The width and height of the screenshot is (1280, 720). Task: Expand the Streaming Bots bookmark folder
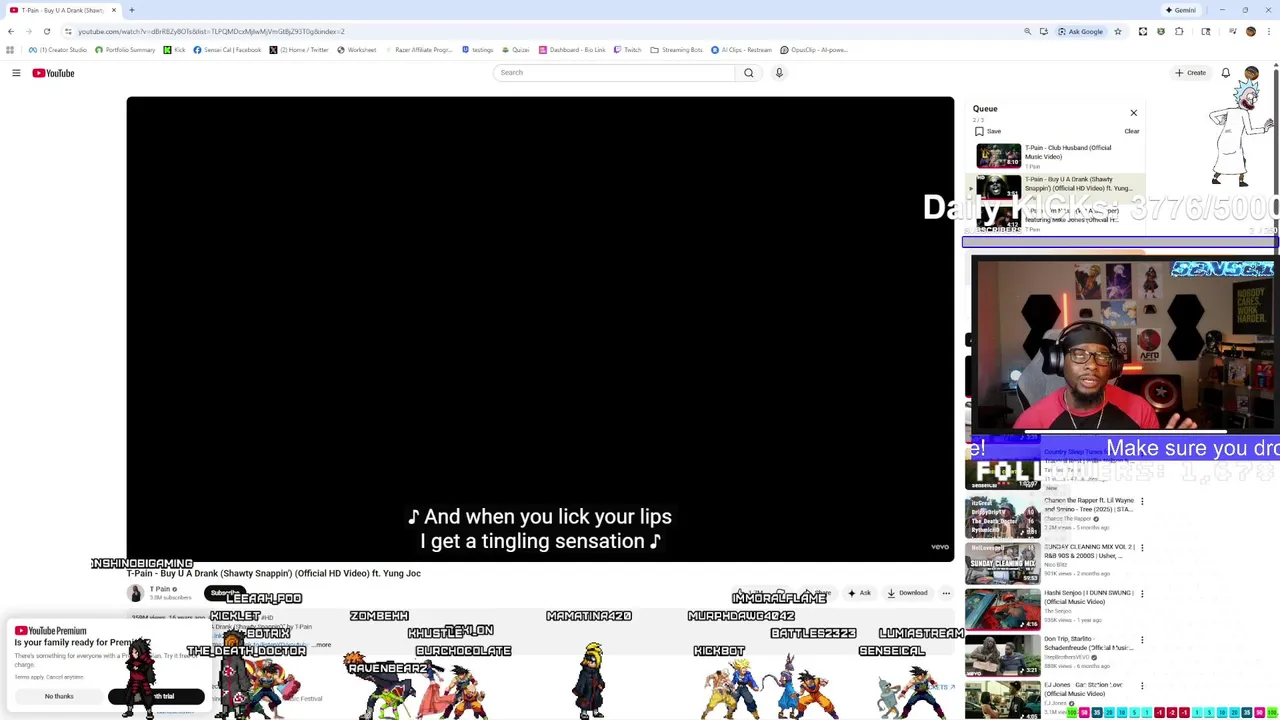(677, 50)
